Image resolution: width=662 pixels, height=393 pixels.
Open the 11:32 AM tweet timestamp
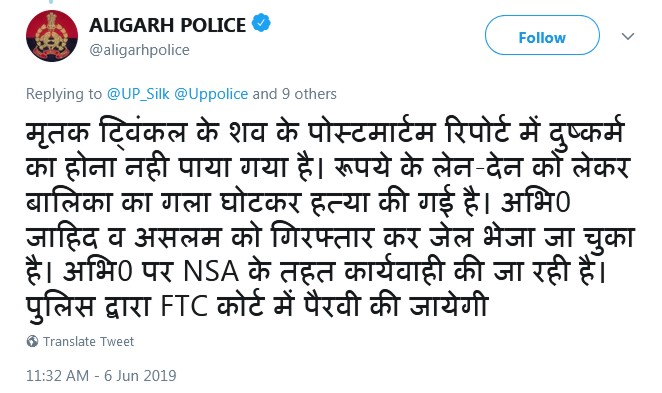[x=57, y=375]
